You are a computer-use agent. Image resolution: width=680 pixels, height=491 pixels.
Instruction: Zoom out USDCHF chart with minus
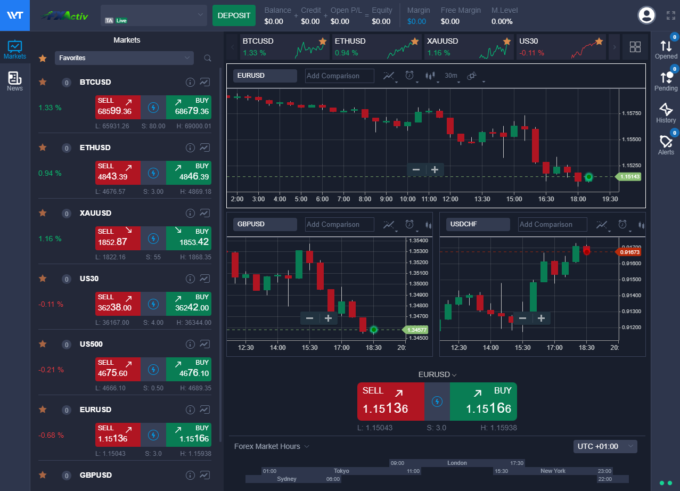pos(523,318)
